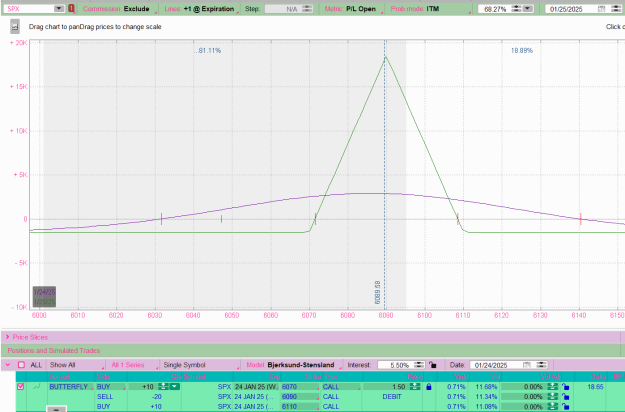This screenshot has height=412, width=625.
Task: Open the 6070 strike dropdown
Action: click(300, 386)
